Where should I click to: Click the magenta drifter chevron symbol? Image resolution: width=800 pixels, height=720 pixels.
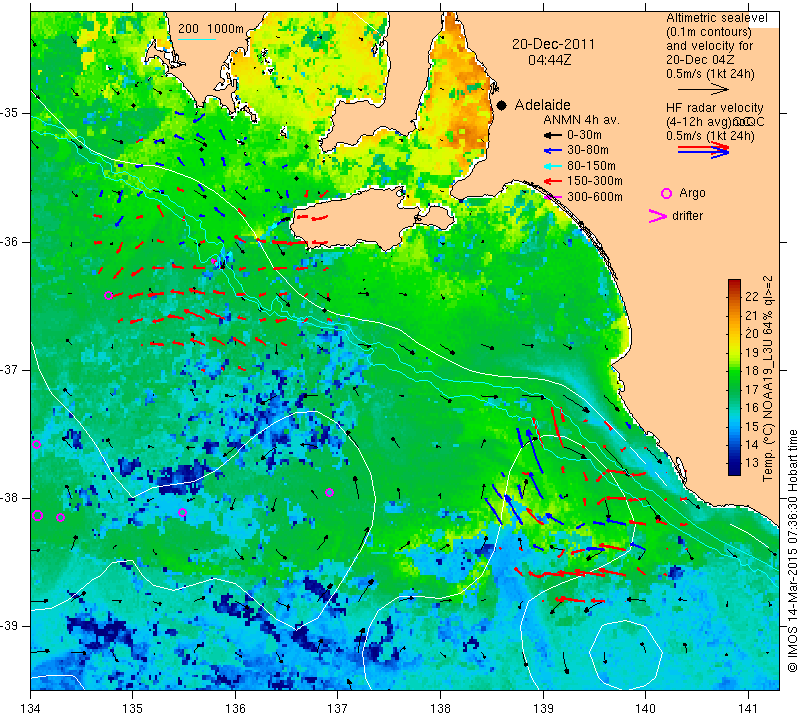658,216
